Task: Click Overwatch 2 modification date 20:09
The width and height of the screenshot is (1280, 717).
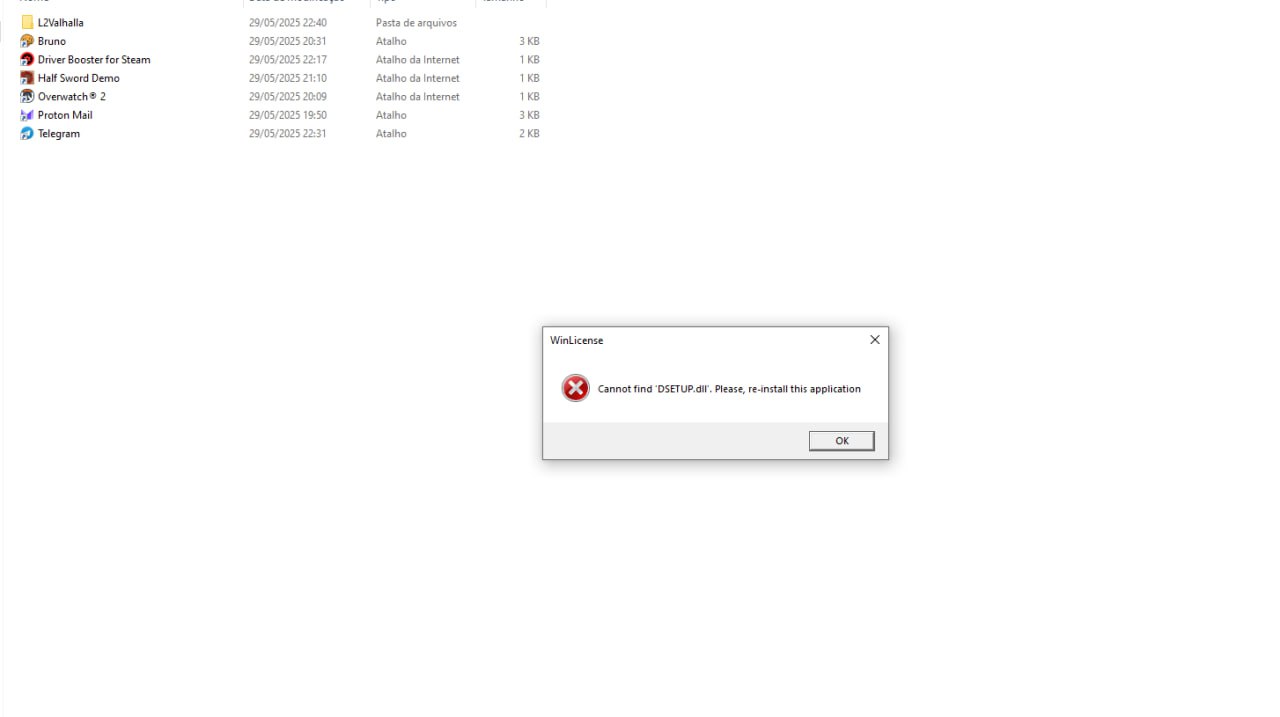Action: pyautogui.click(x=288, y=97)
